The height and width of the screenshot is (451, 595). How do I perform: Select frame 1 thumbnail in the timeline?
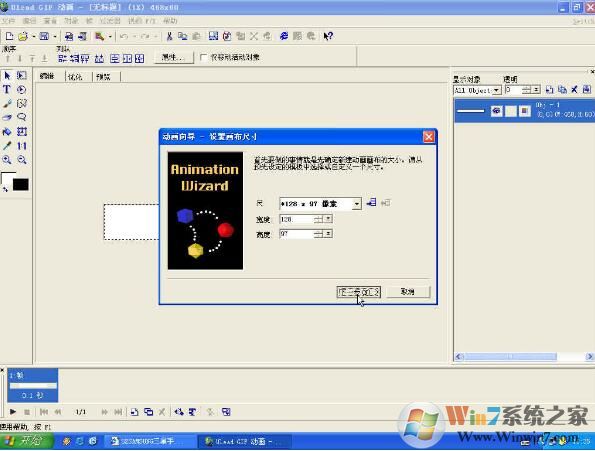click(33, 385)
